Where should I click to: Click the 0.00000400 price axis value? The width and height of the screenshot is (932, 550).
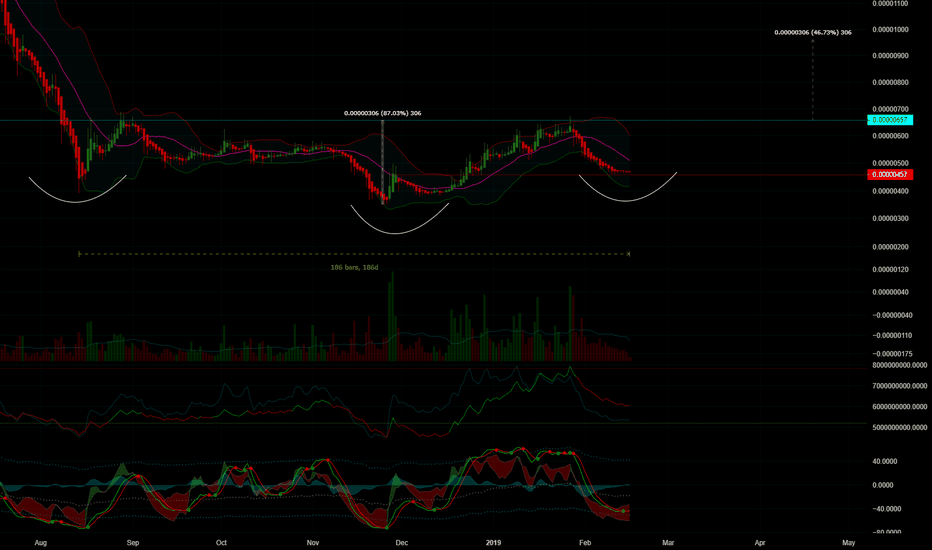pyautogui.click(x=890, y=191)
